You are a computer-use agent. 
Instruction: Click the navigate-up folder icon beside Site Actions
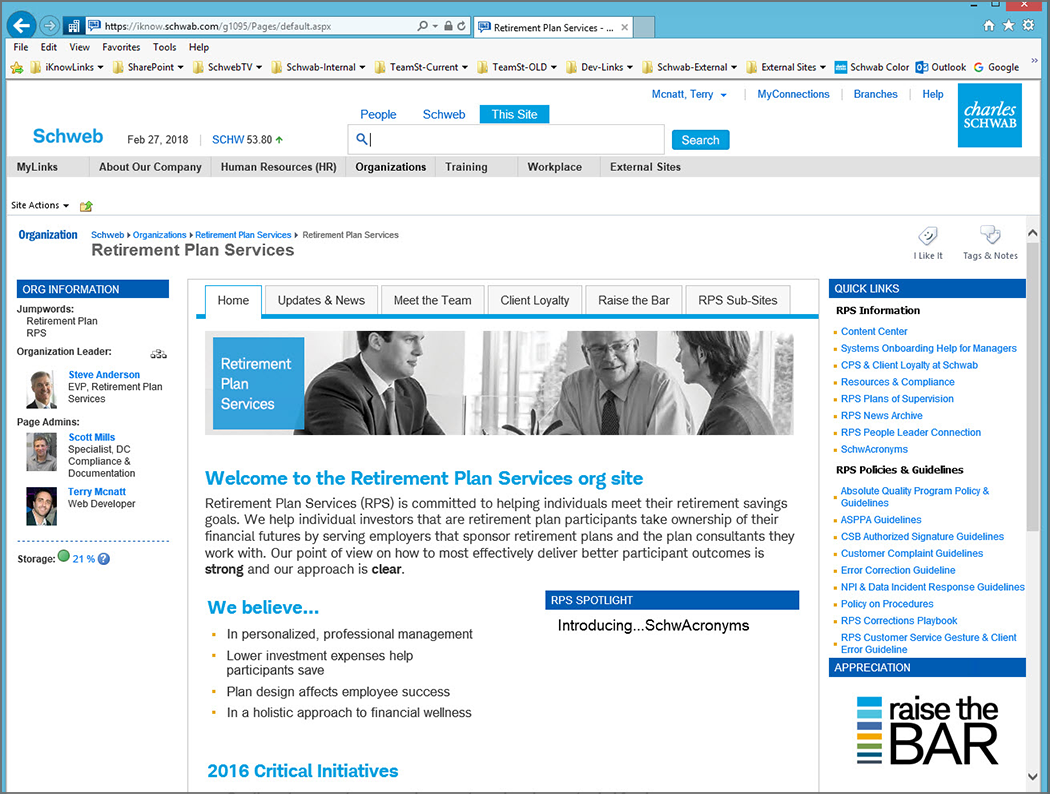pyautogui.click(x=86, y=206)
